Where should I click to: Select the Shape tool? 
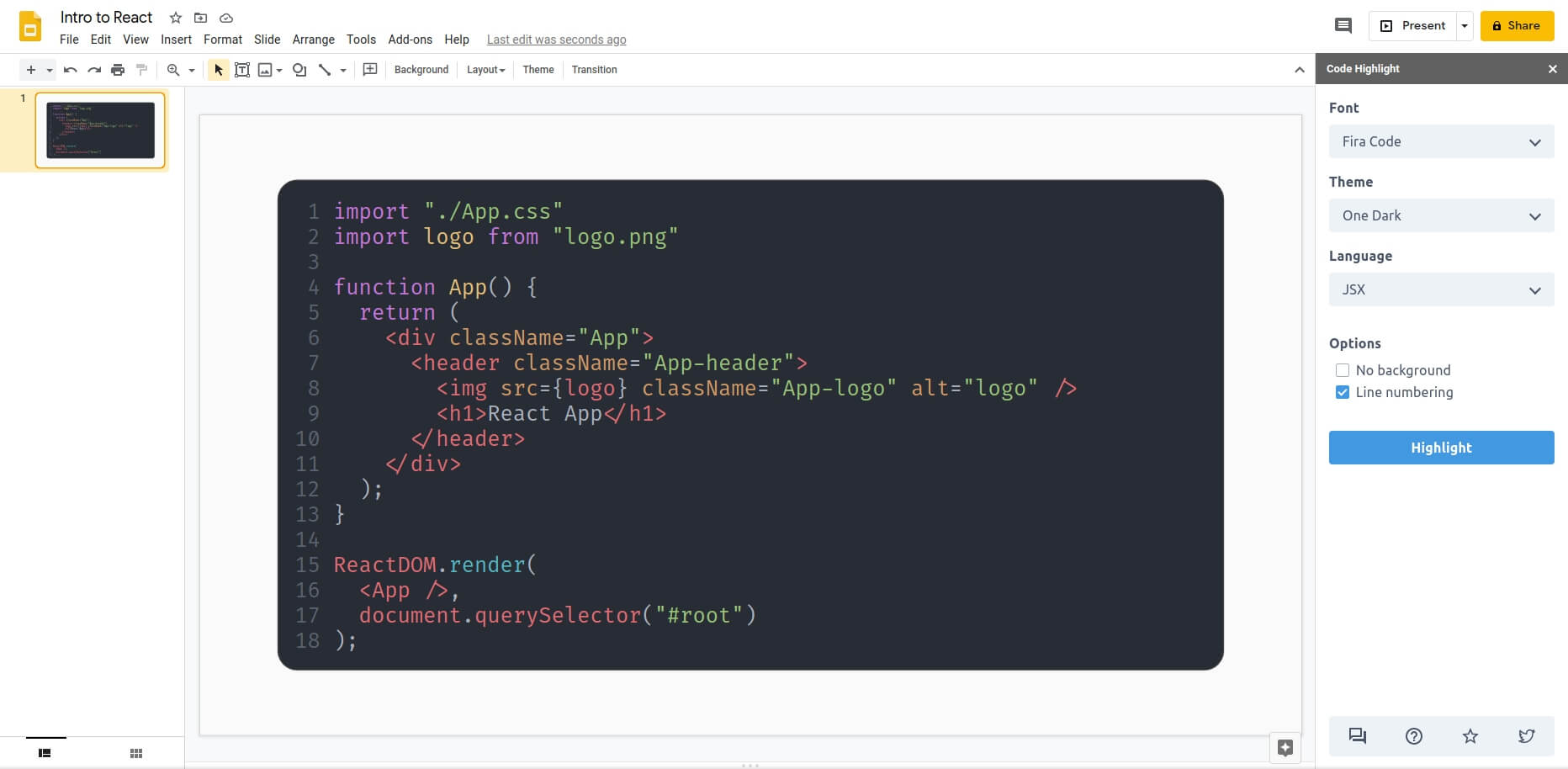pos(299,70)
